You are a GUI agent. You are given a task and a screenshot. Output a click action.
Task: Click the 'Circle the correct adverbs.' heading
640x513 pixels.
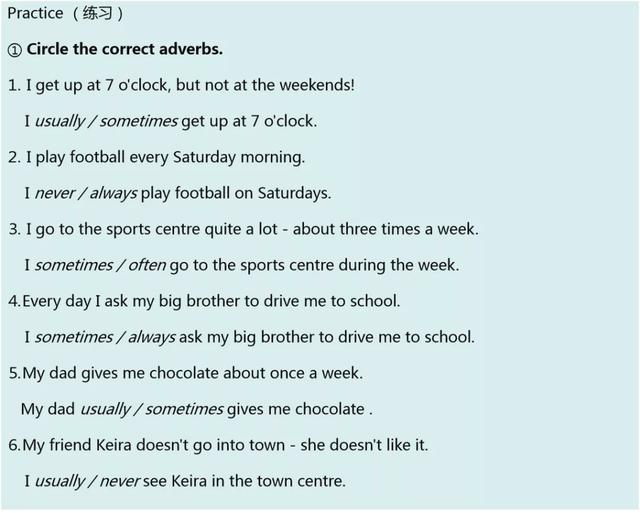[x=124, y=49]
